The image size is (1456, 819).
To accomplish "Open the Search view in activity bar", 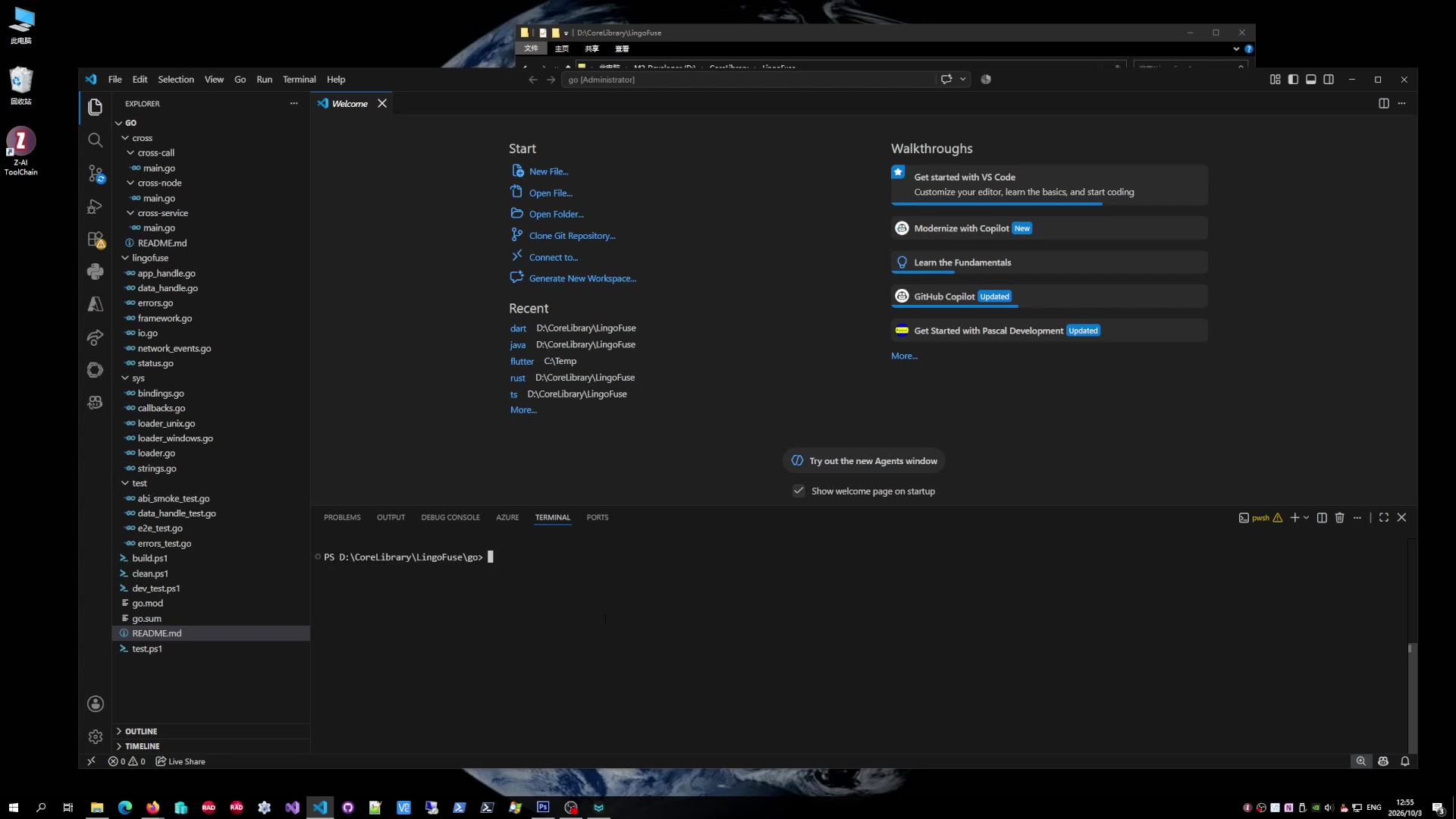I will [95, 140].
